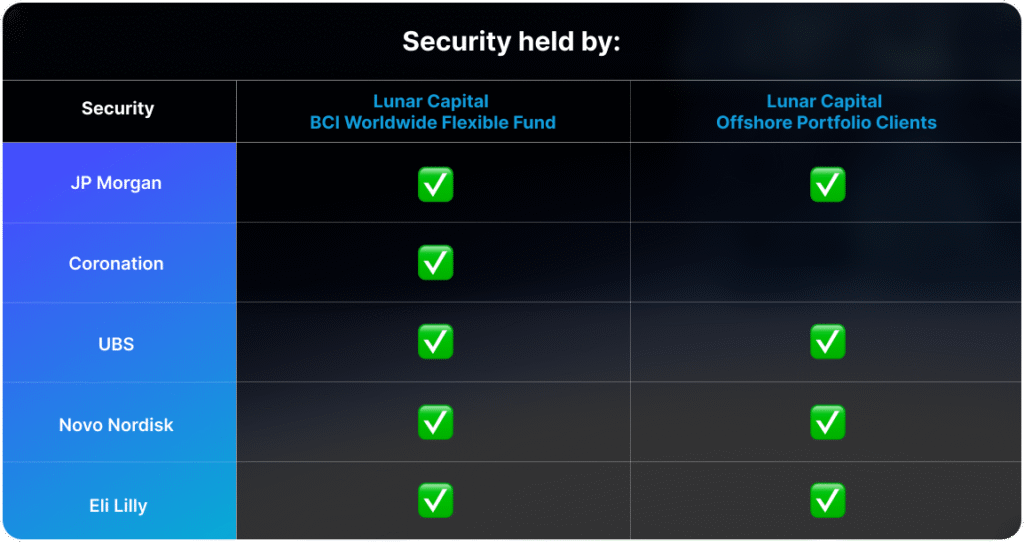Select the Eli Lilly row label
Screen dimensions: 1024x542
tap(116, 506)
